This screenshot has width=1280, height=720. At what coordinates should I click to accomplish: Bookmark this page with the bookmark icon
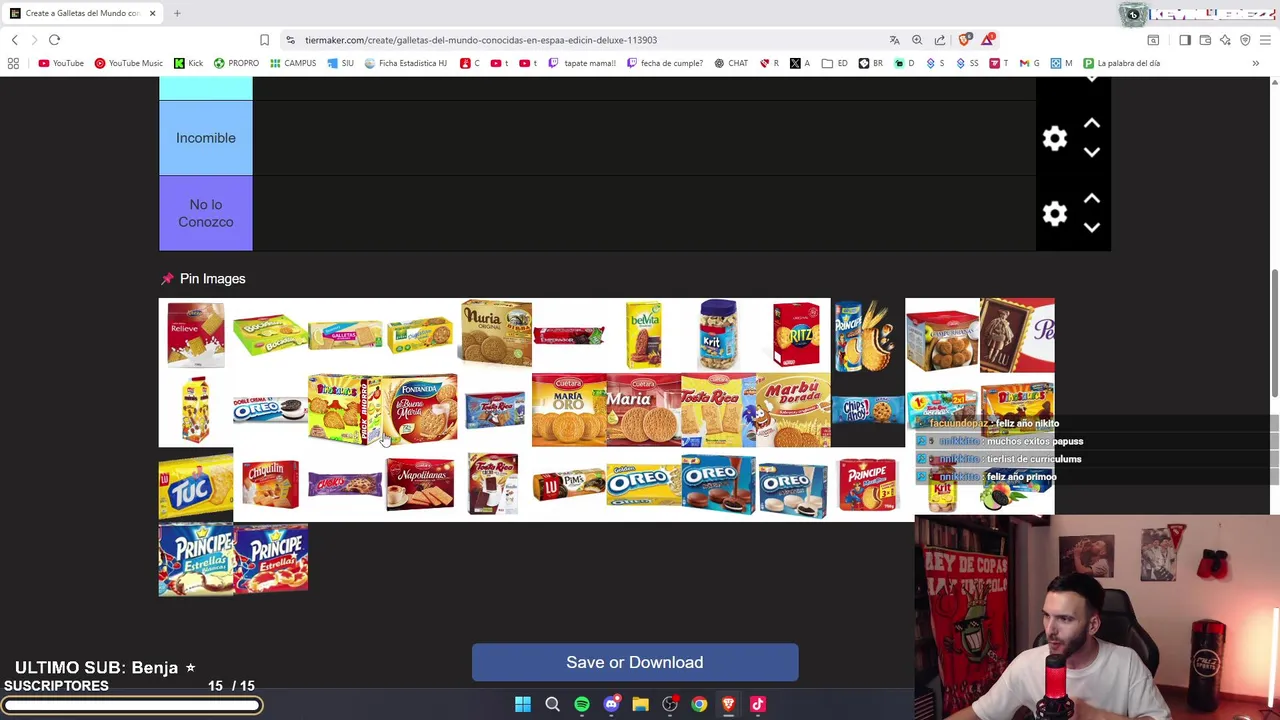[x=264, y=40]
